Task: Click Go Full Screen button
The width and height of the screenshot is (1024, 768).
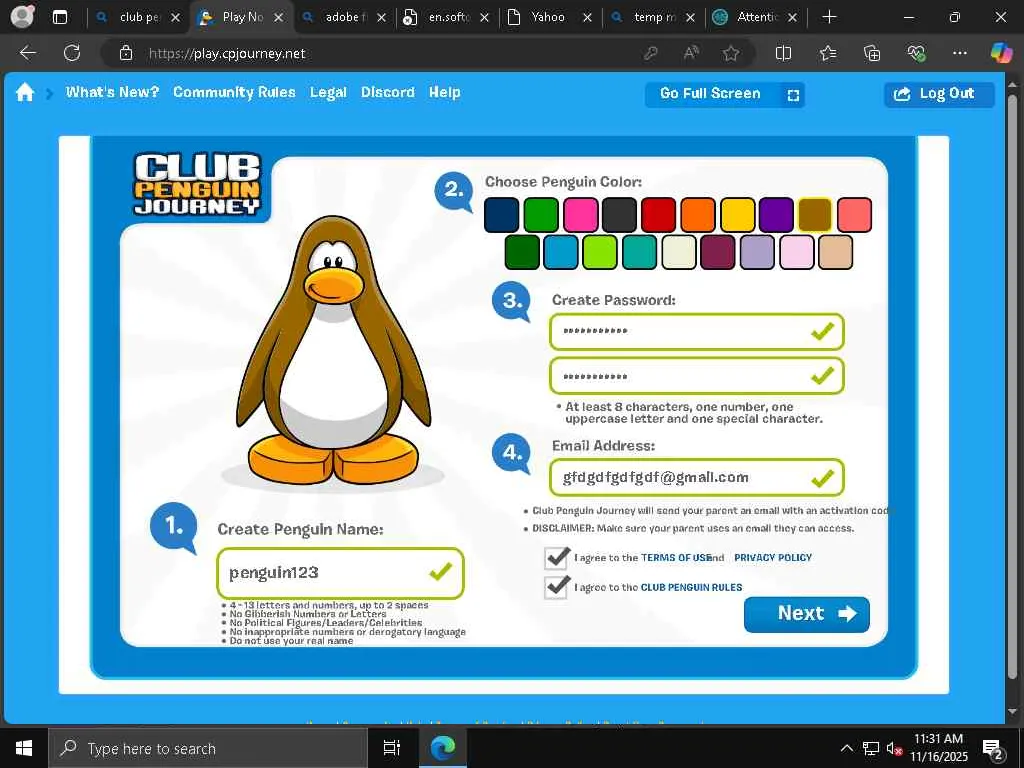Action: coord(724,94)
